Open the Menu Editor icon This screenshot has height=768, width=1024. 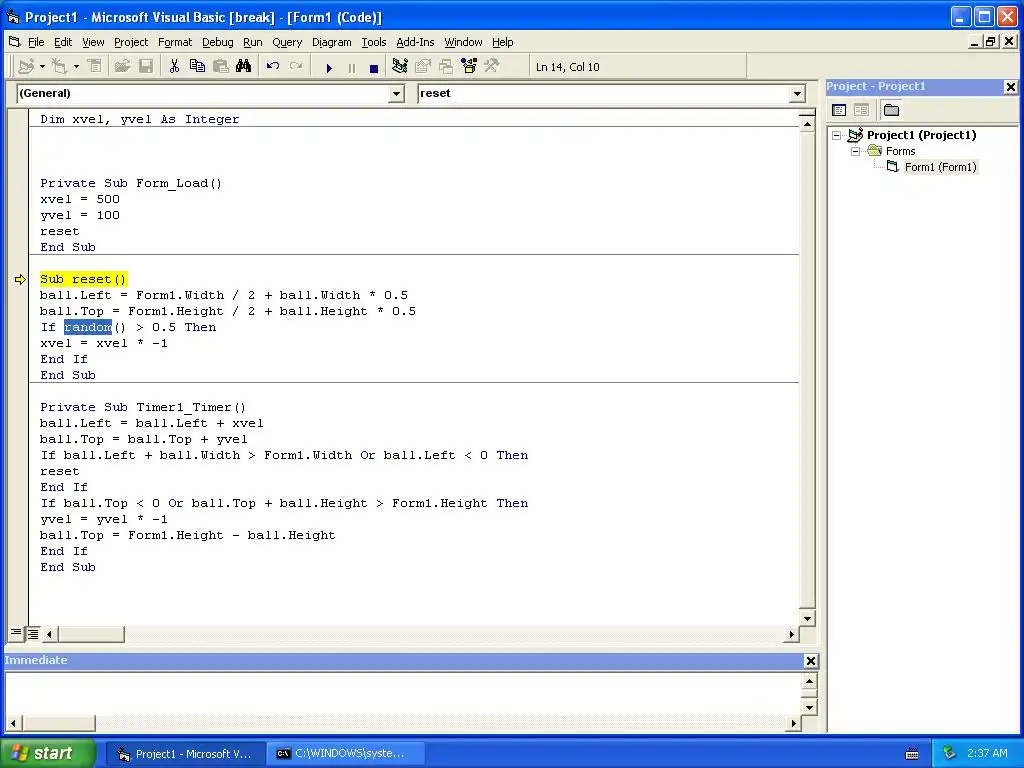click(x=95, y=67)
